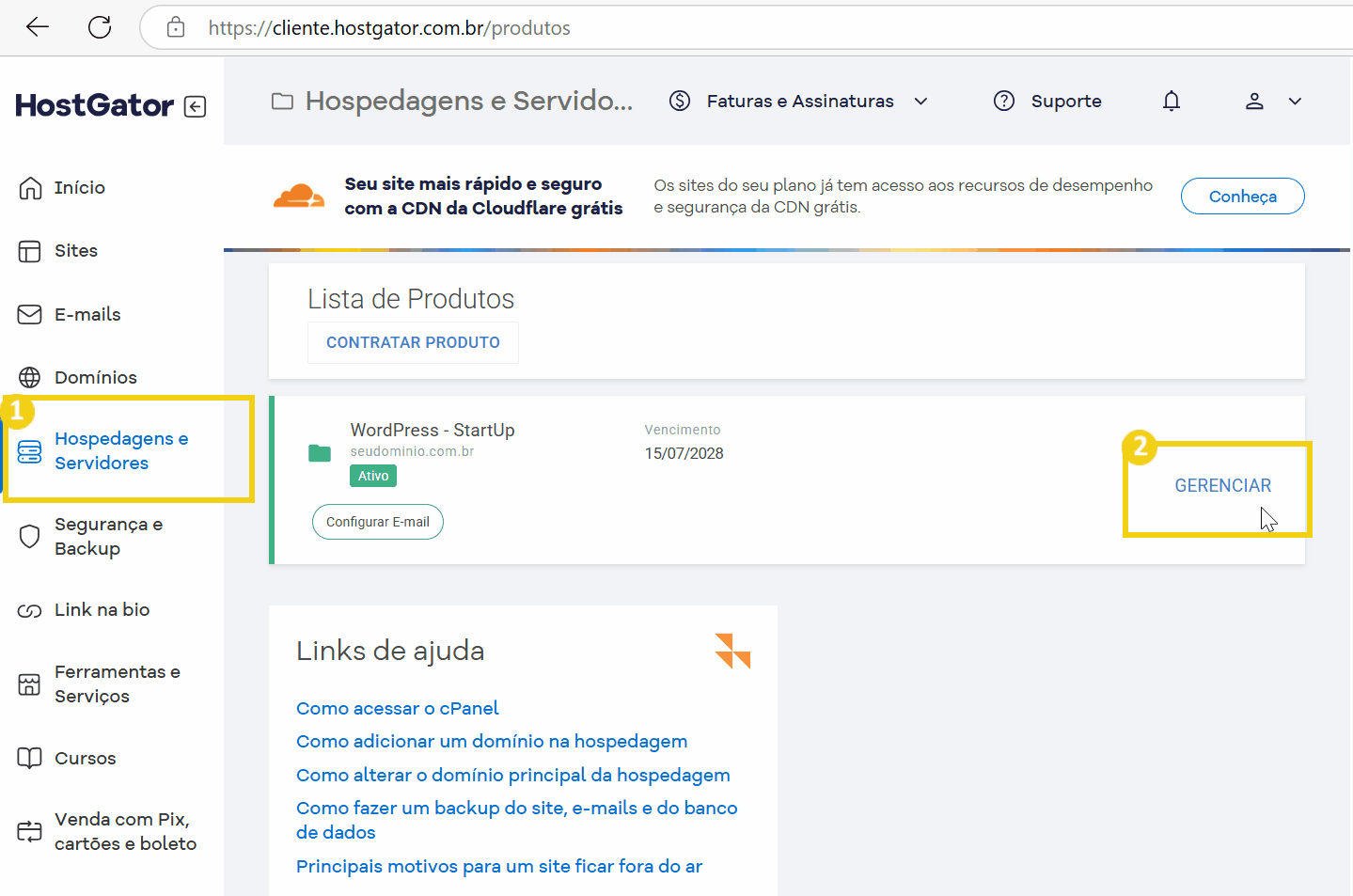Open Como adicionar um domínio na hospedagem
1353x896 pixels.
click(492, 741)
